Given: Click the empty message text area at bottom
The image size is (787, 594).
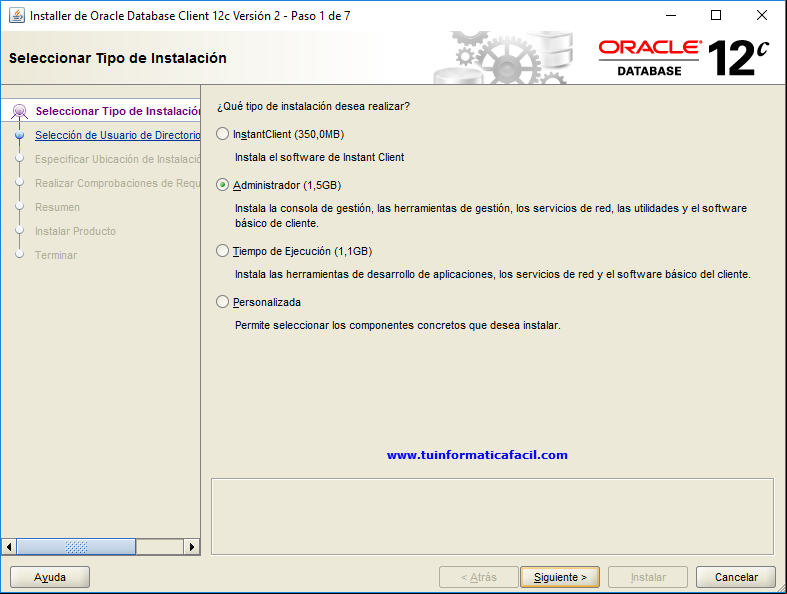Looking at the screenshot, I should (492, 517).
